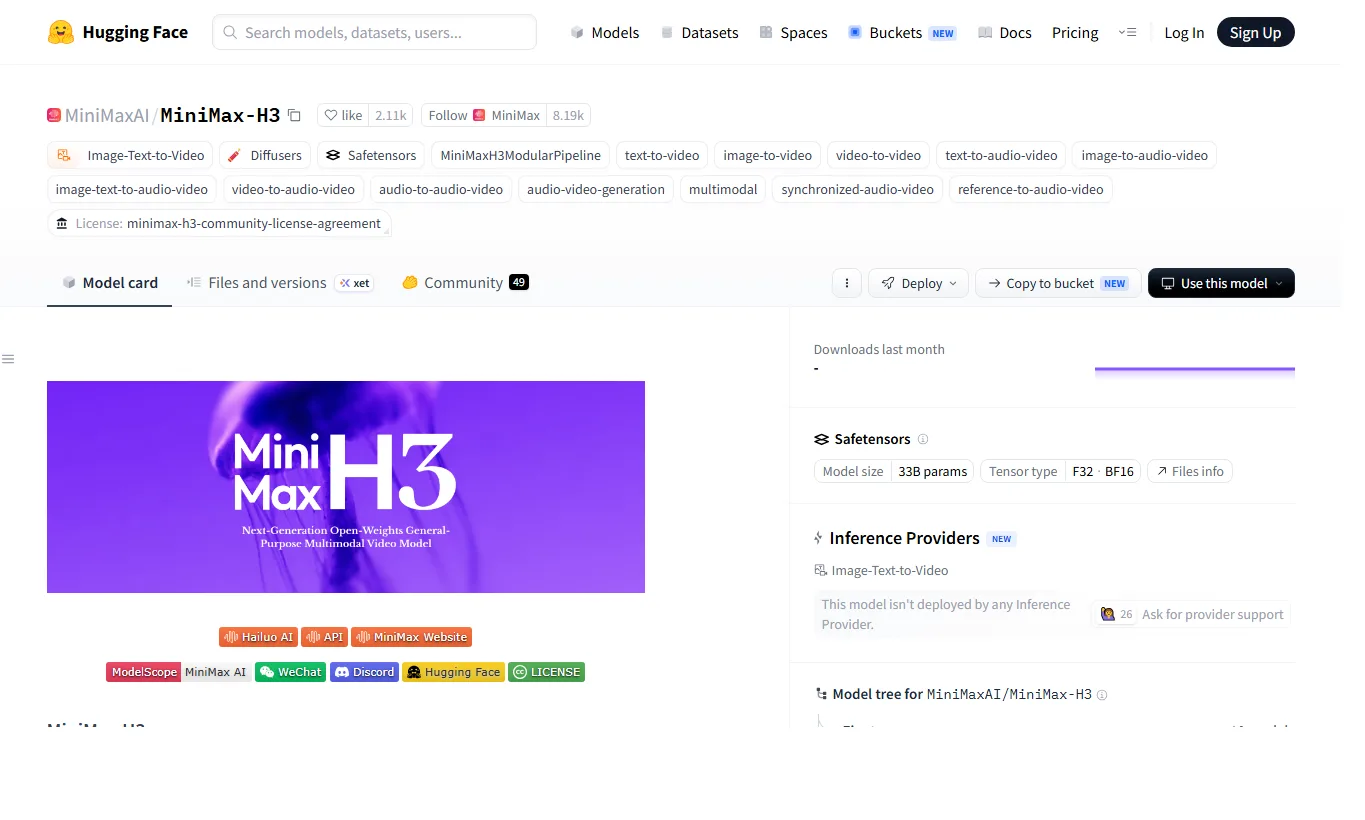Open the reference-to-audio-video tag

coord(1031,189)
